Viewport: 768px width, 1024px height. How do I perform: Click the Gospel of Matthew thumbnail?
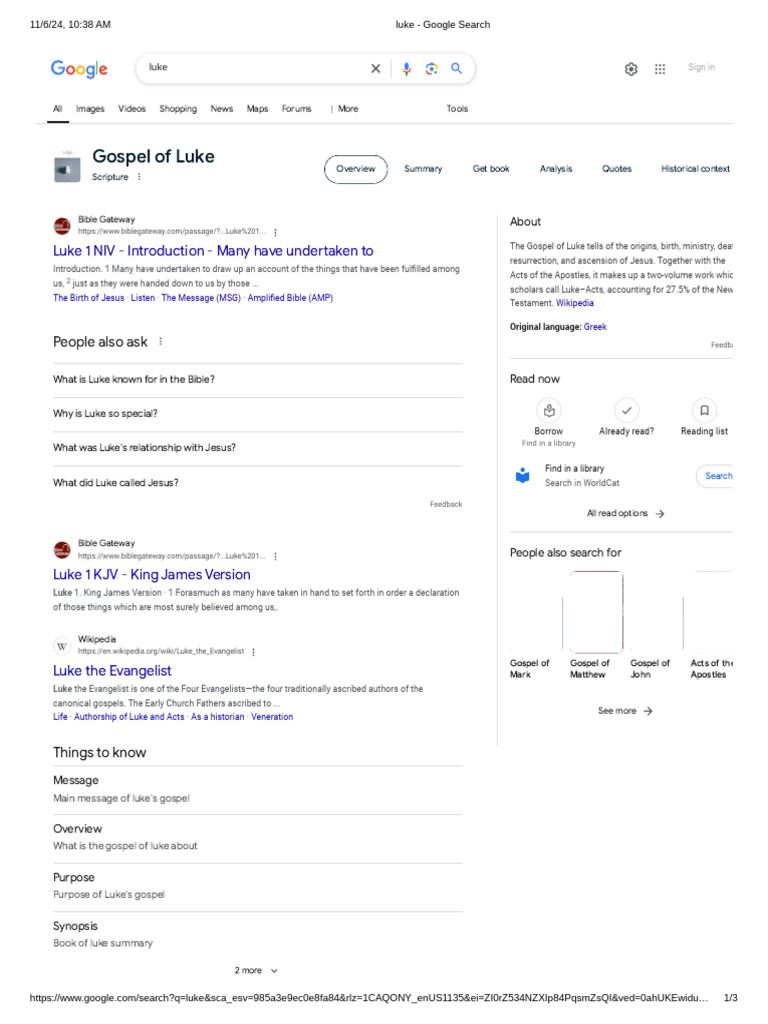[x=596, y=612]
